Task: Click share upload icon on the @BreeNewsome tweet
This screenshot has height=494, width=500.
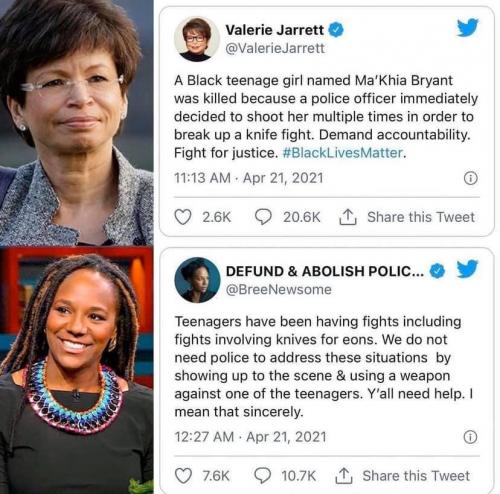Action: click(344, 476)
